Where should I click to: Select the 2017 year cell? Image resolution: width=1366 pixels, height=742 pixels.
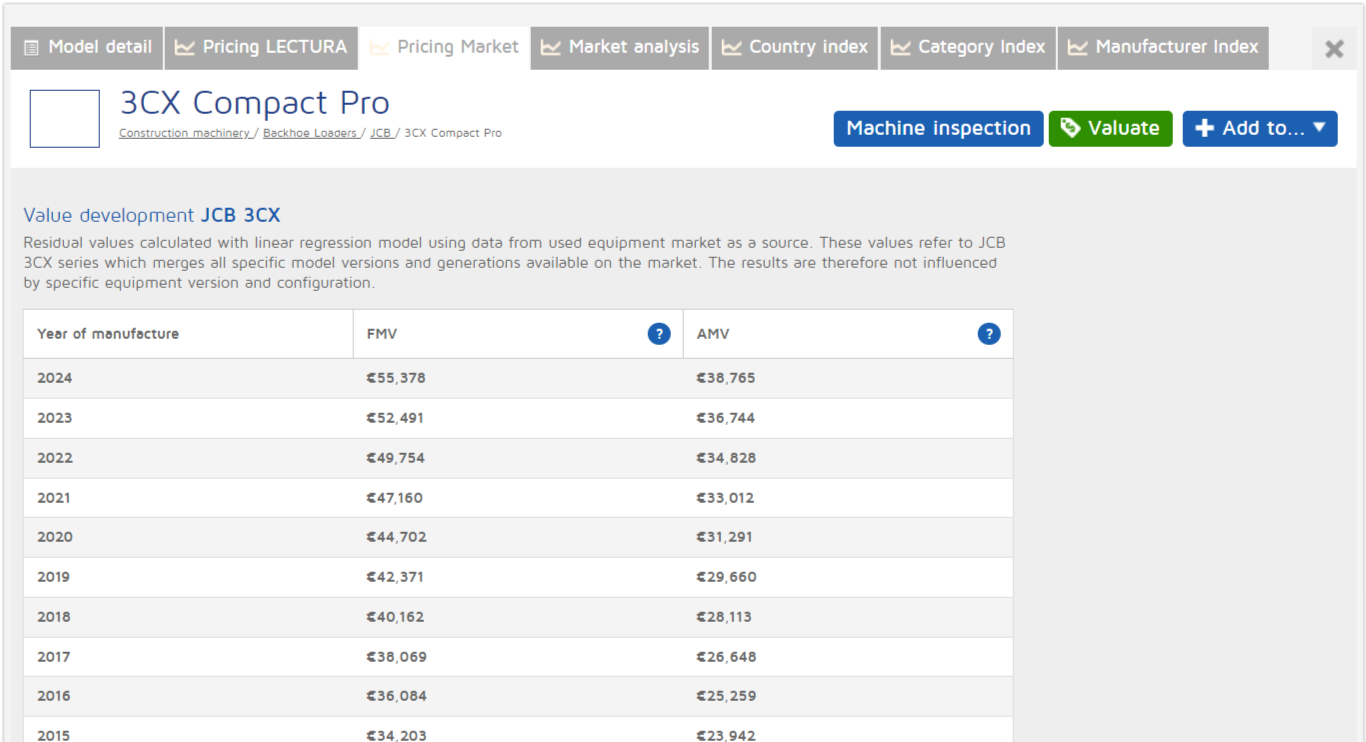tap(54, 657)
